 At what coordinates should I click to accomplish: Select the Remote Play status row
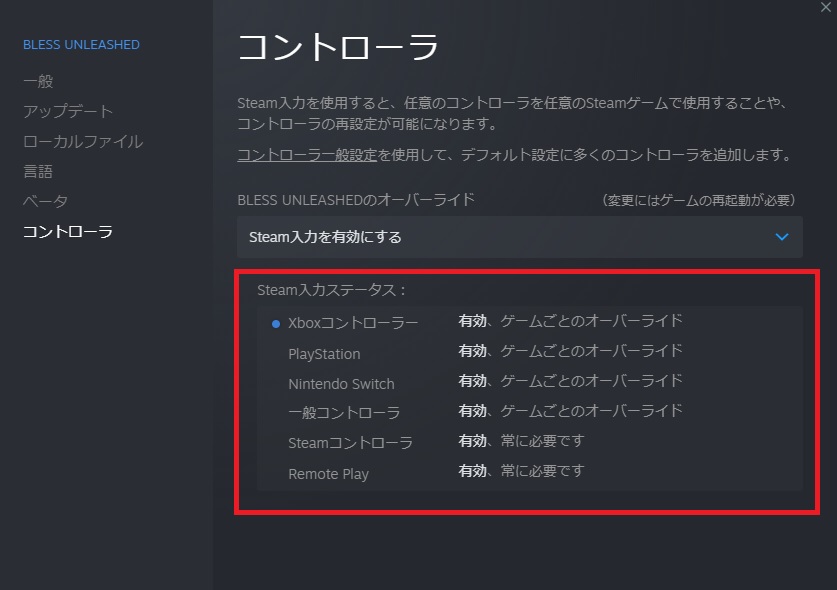tap(530, 473)
